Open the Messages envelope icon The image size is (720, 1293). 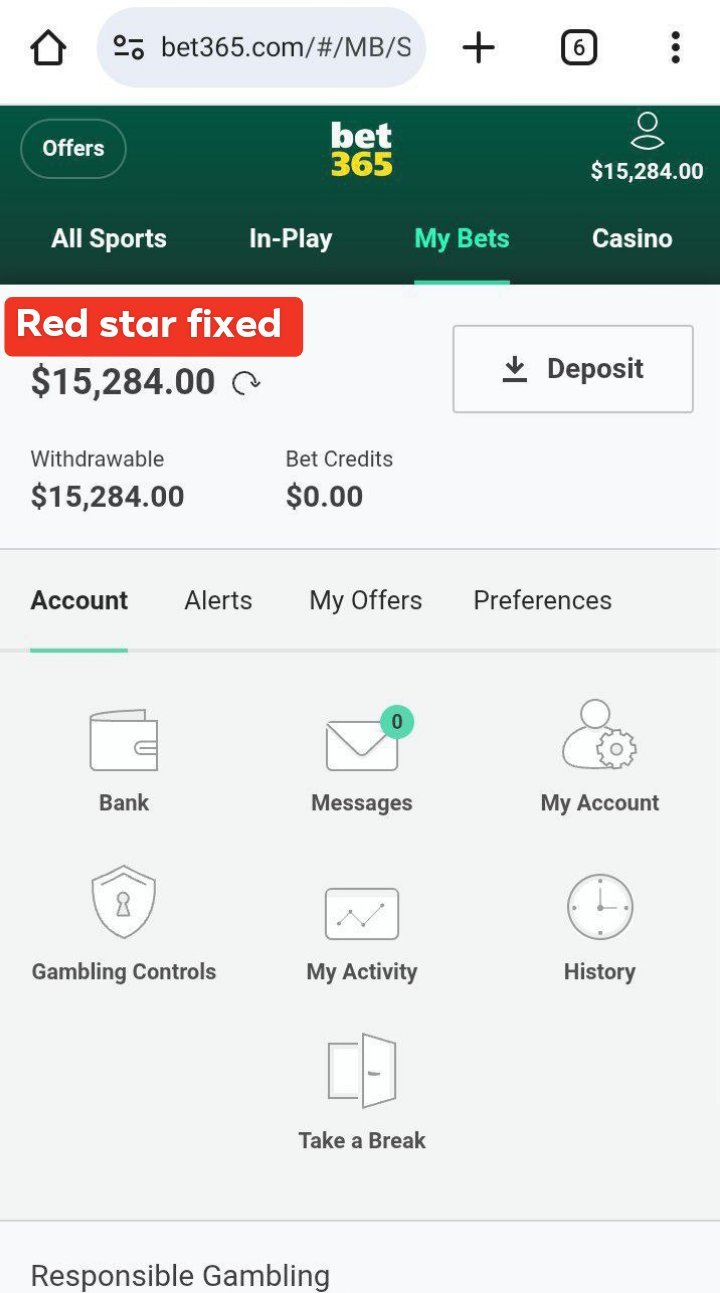click(x=362, y=745)
